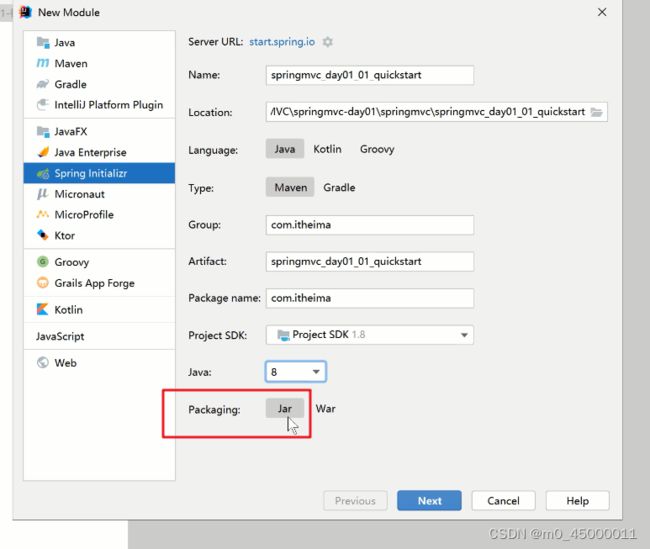The image size is (650, 549).
Task: Click the Previous button
Action: tap(355, 500)
